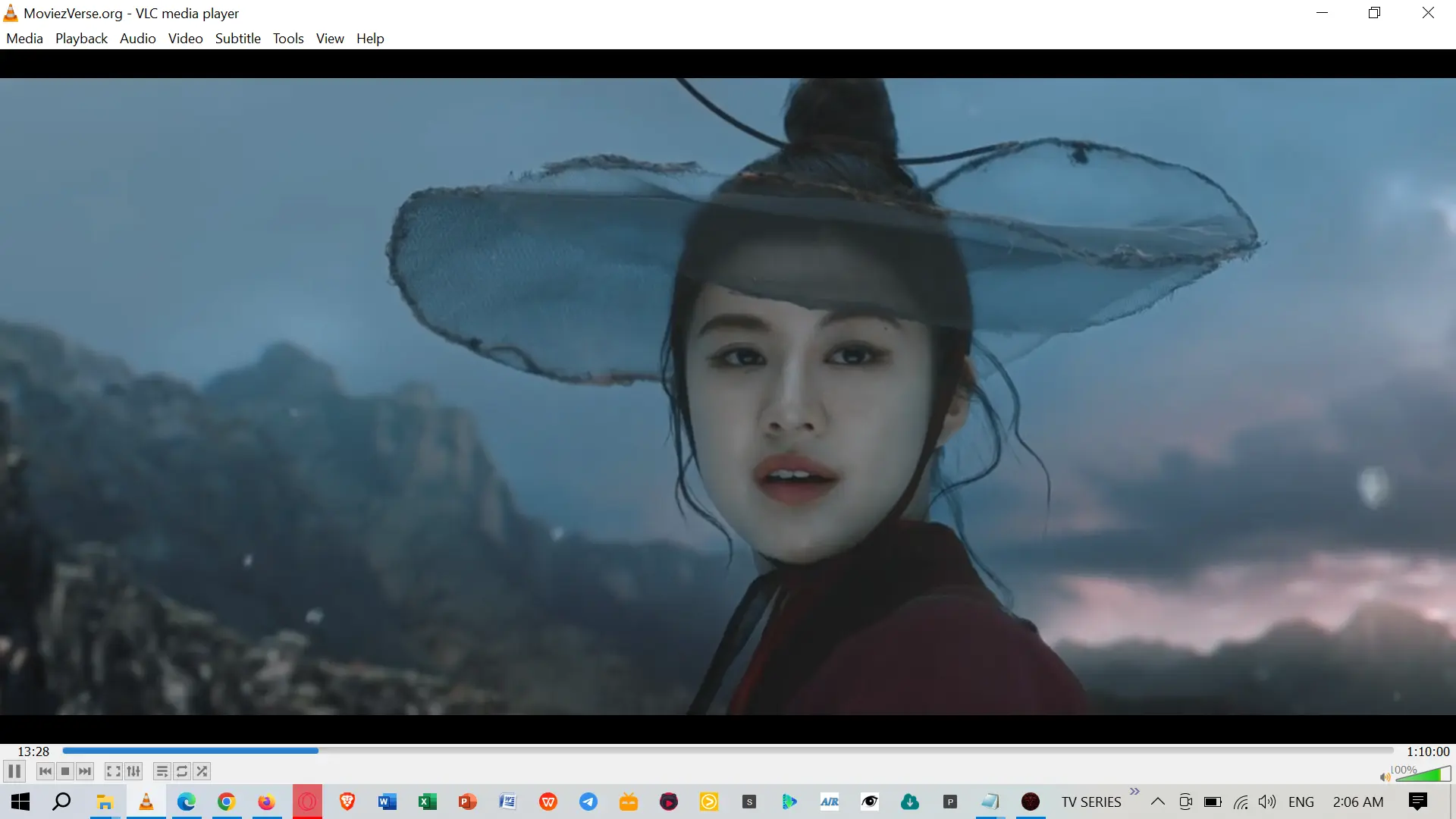Screen dimensions: 1456x819
Task: Open the eye icon app in taskbar
Action: pyautogui.click(x=870, y=802)
